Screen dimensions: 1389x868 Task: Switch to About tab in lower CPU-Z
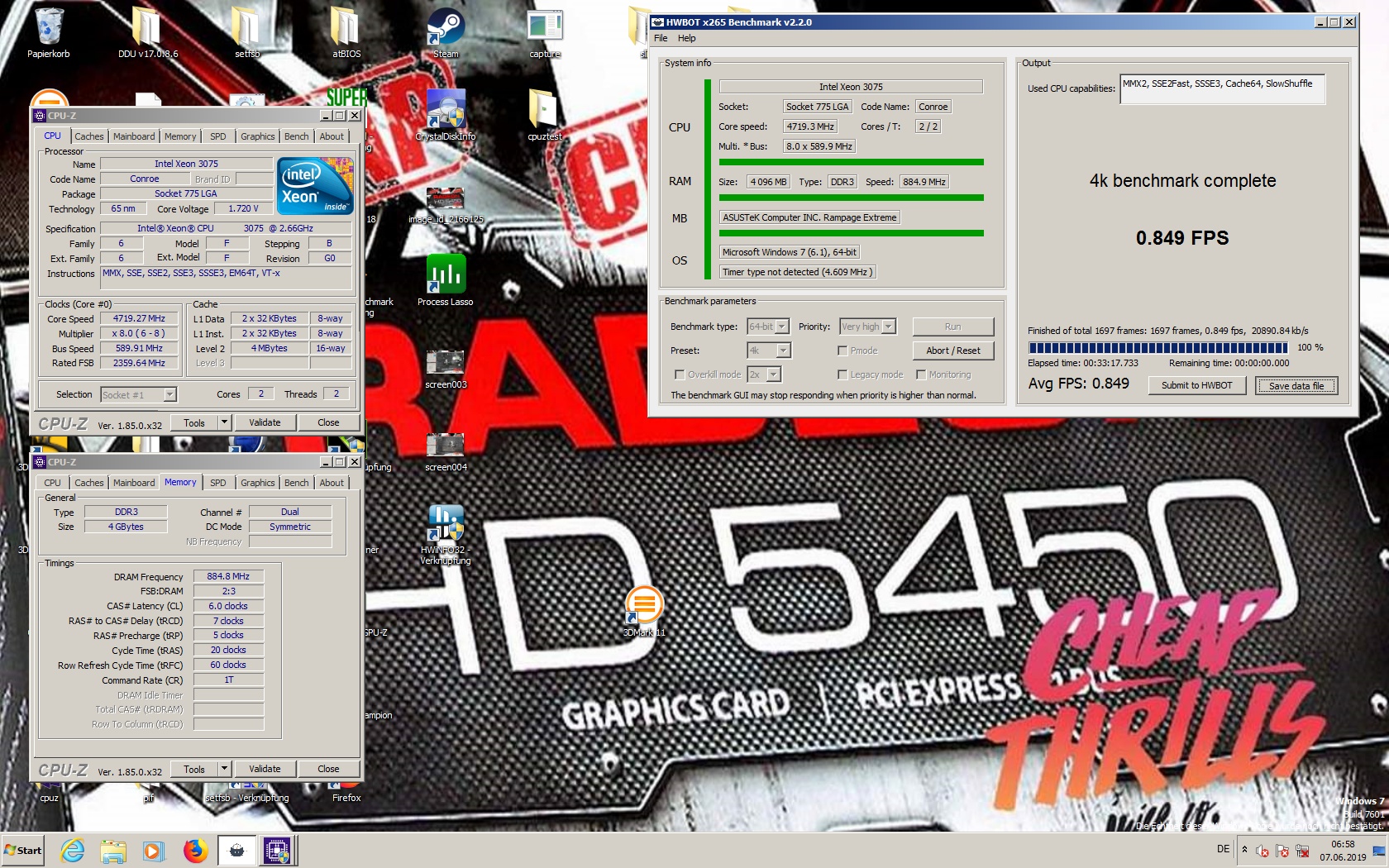[332, 483]
